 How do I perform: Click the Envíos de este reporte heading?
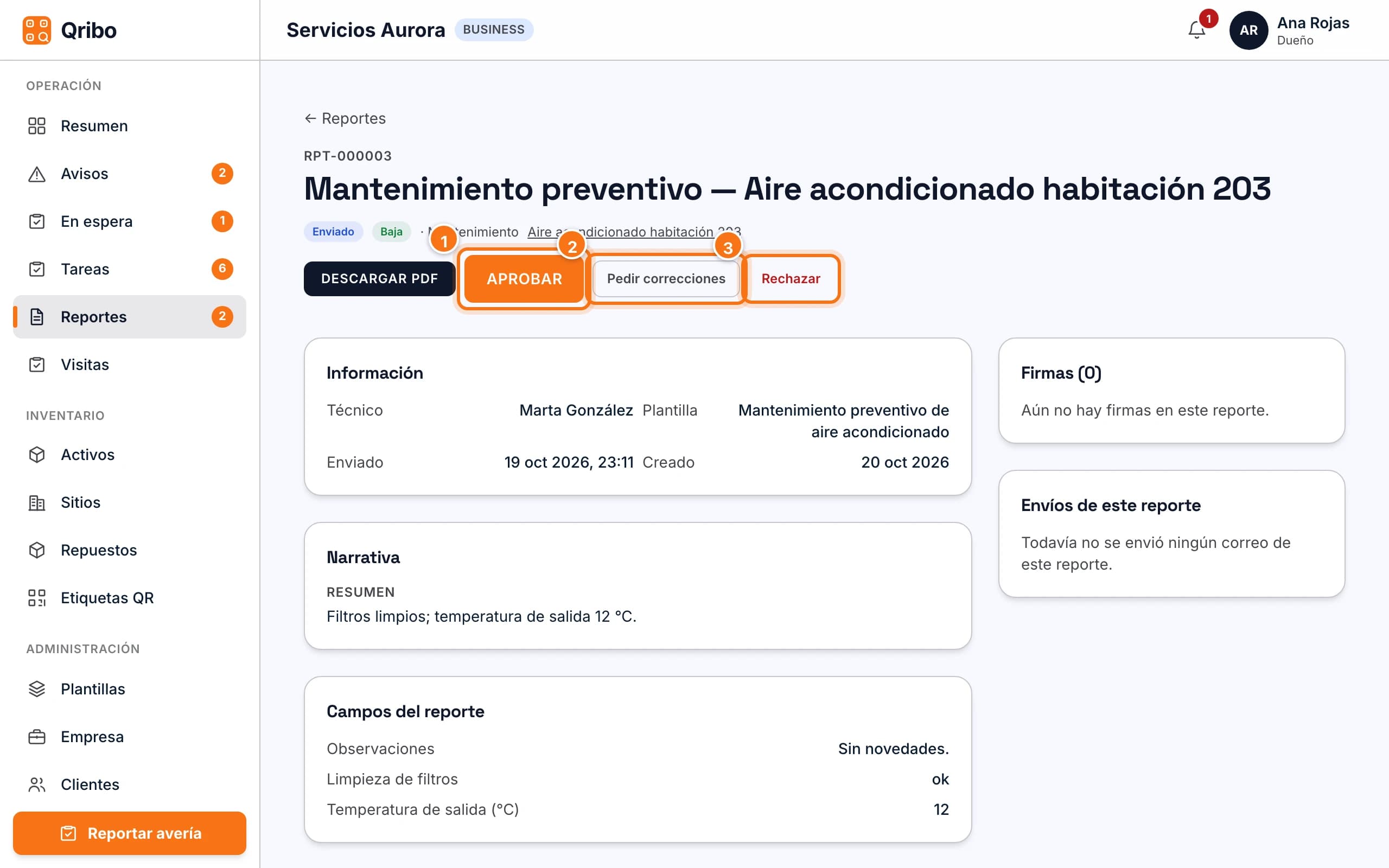tap(1111, 505)
